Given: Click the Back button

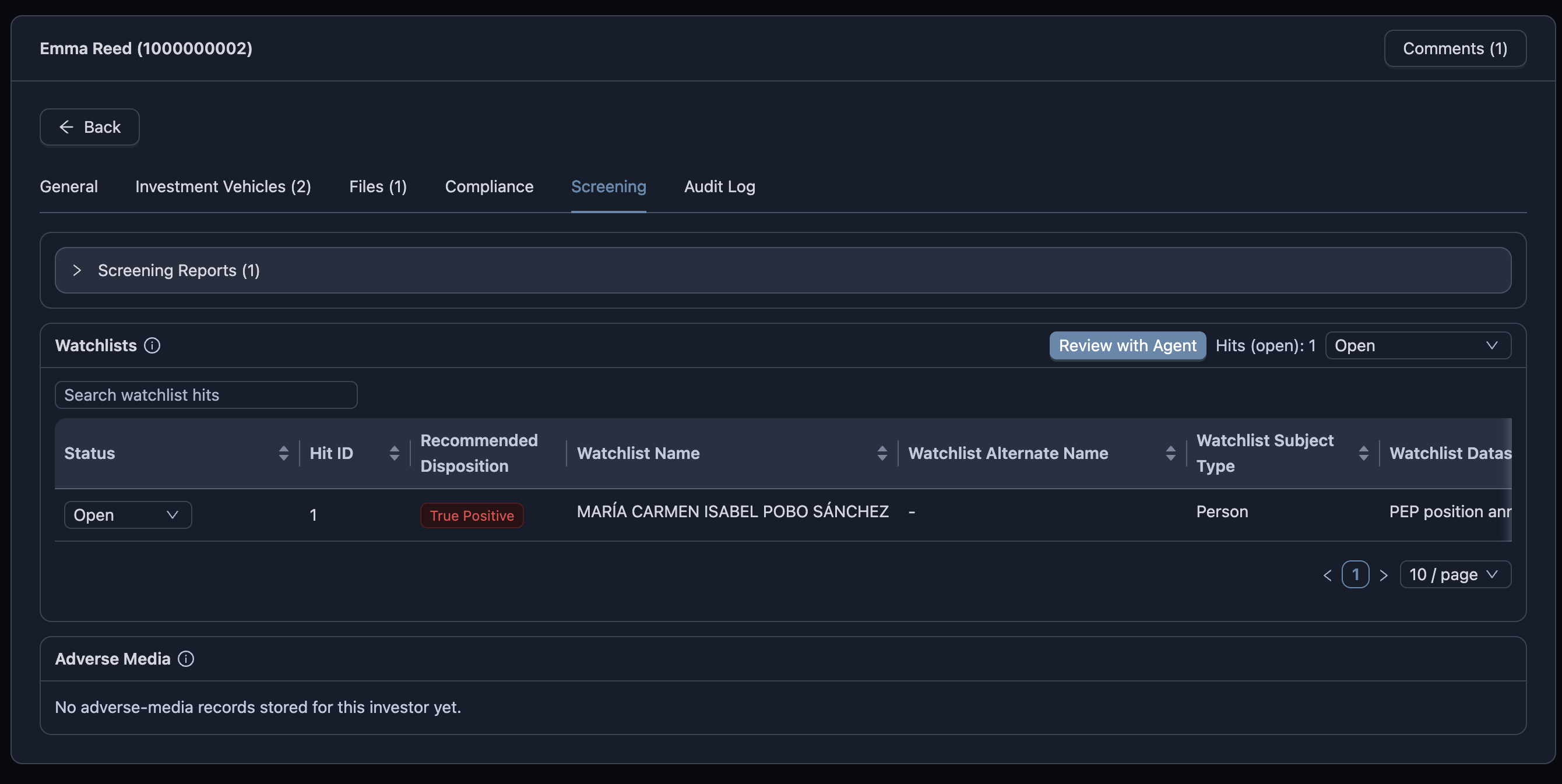Looking at the screenshot, I should (x=90, y=127).
